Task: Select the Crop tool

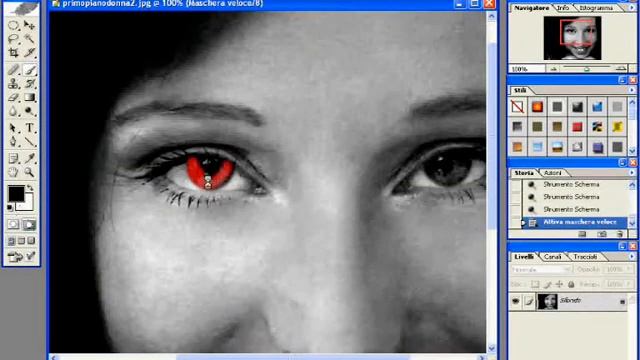Action: (13, 53)
